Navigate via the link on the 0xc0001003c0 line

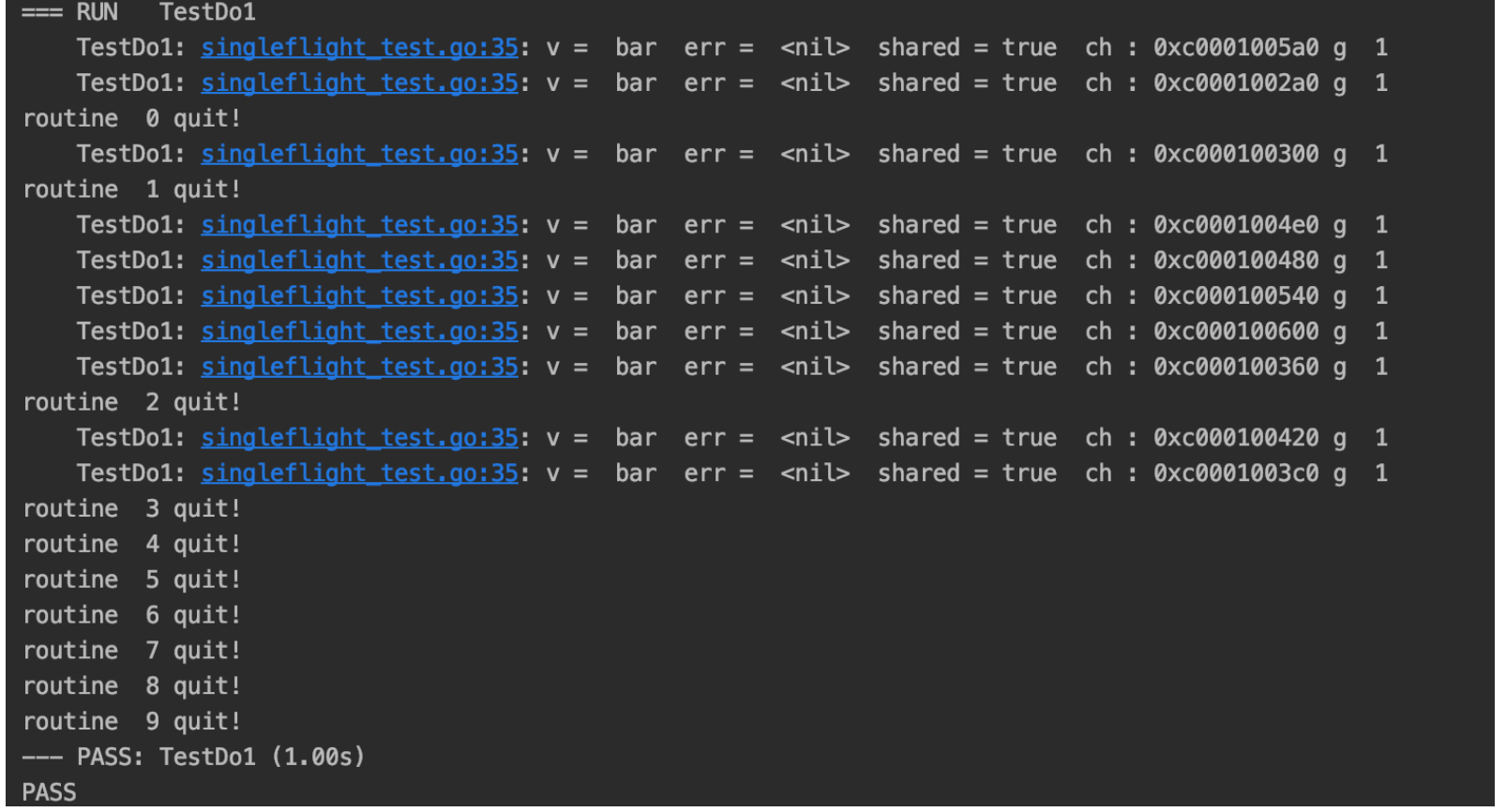pyautogui.click(x=359, y=474)
